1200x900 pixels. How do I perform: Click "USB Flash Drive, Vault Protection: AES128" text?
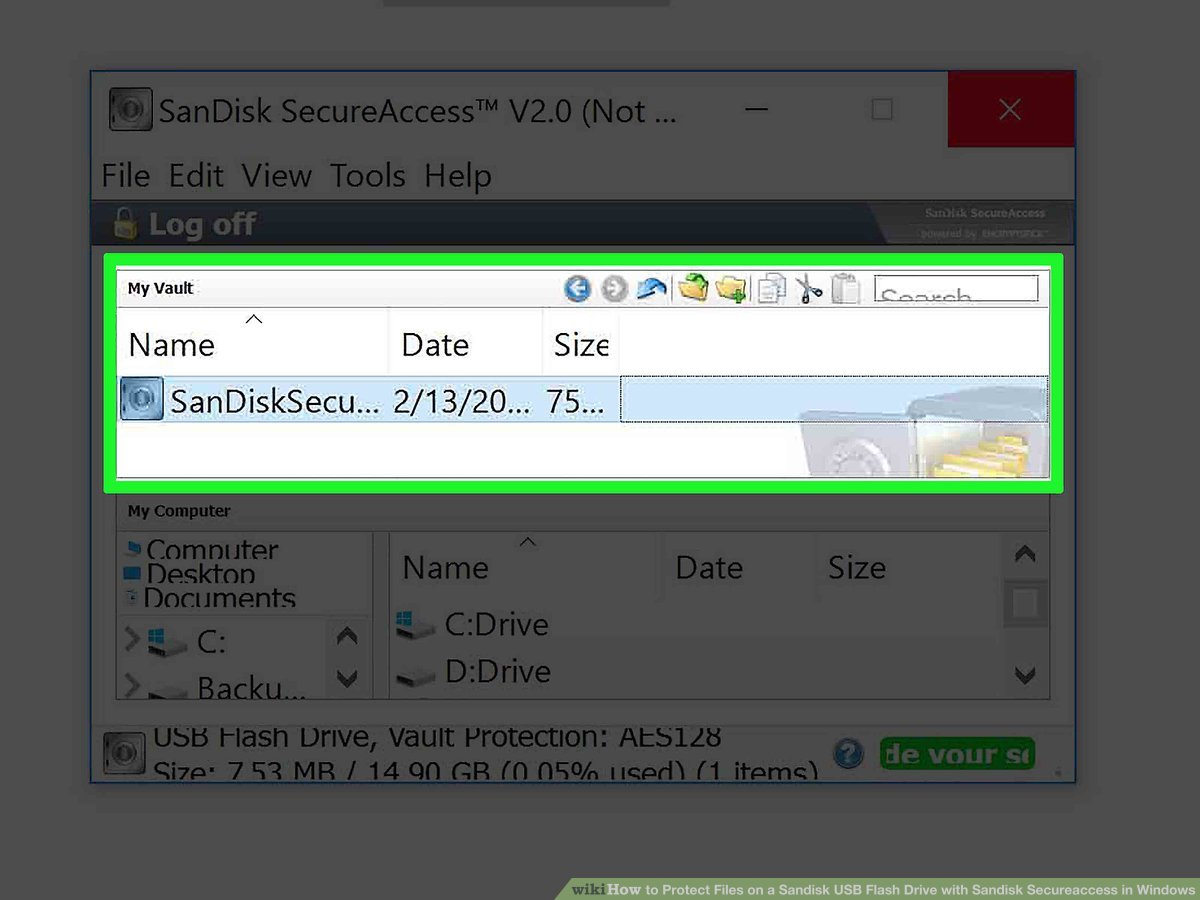(x=436, y=737)
